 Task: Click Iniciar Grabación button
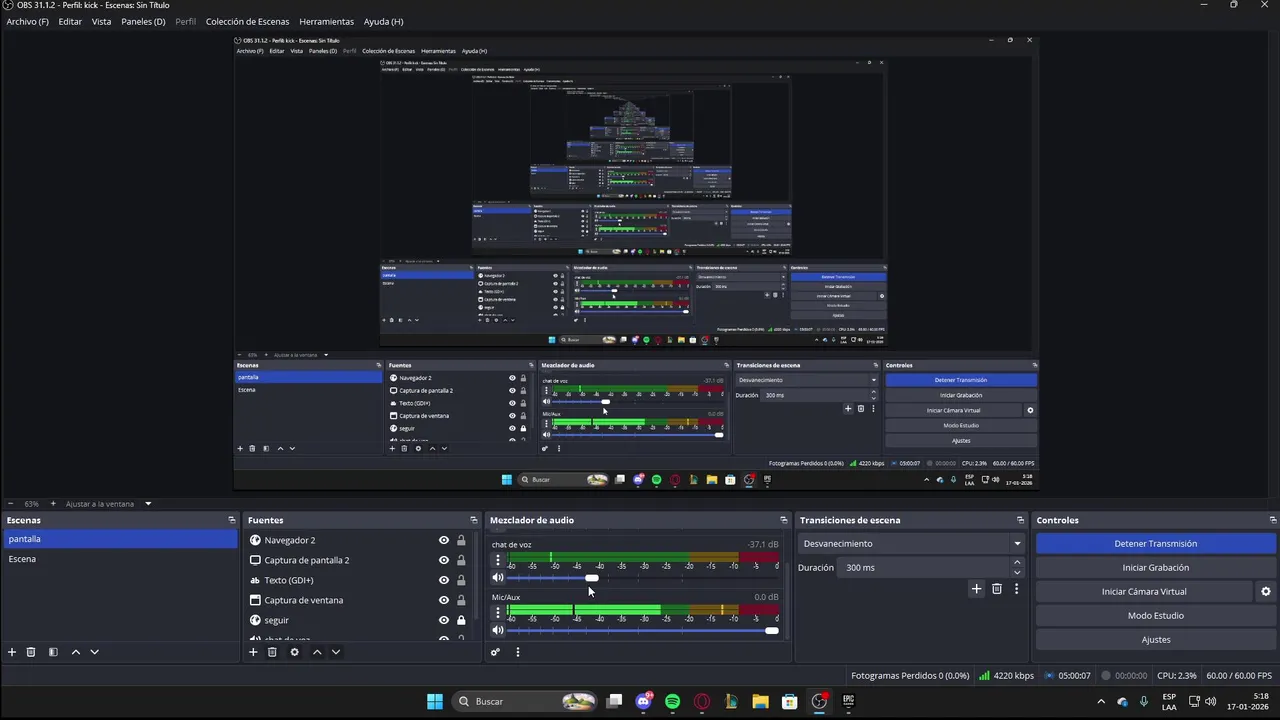click(x=1155, y=568)
